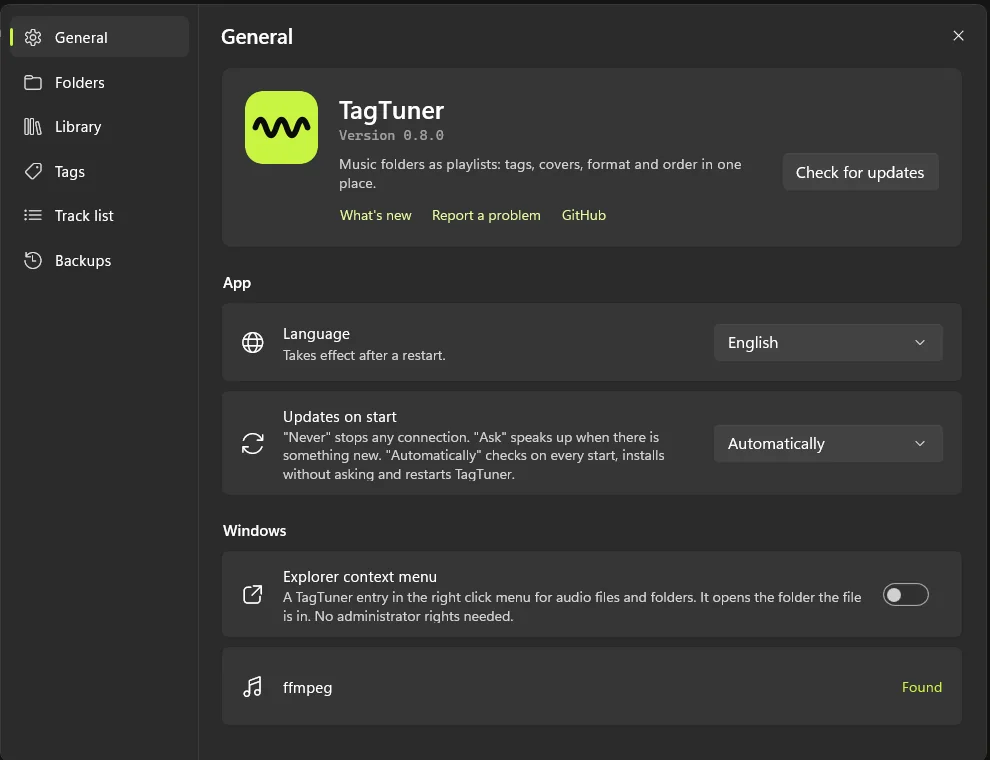
Task: Click the ffmpeg row label
Action: pos(307,687)
